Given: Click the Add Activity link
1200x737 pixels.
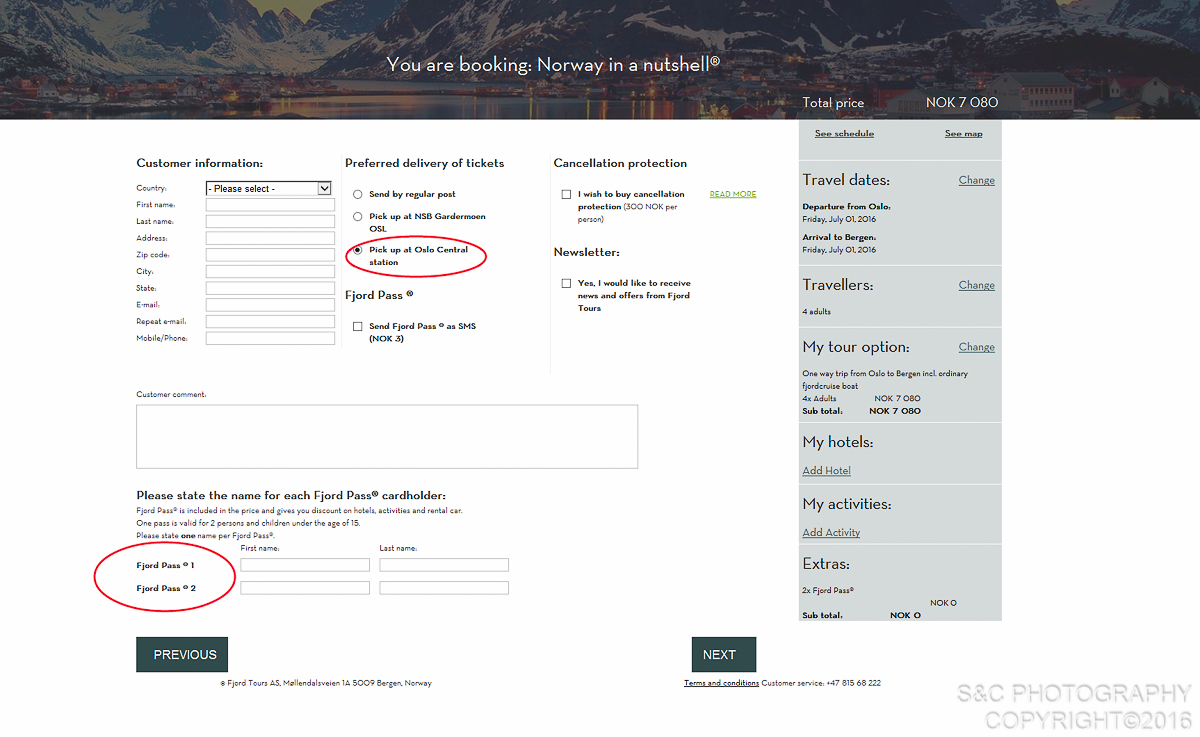Looking at the screenshot, I should pyautogui.click(x=831, y=533).
